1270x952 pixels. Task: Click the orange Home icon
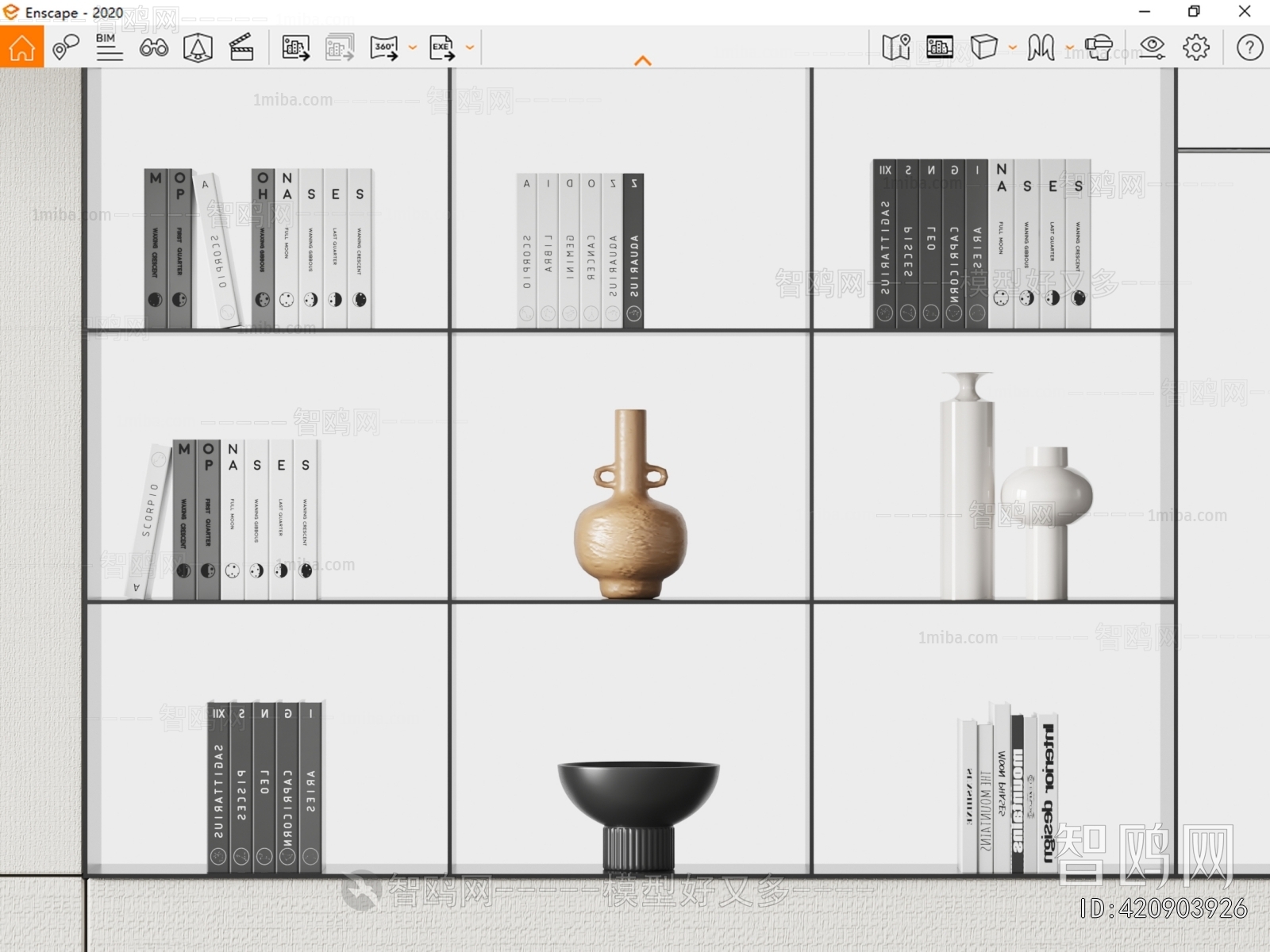21,47
